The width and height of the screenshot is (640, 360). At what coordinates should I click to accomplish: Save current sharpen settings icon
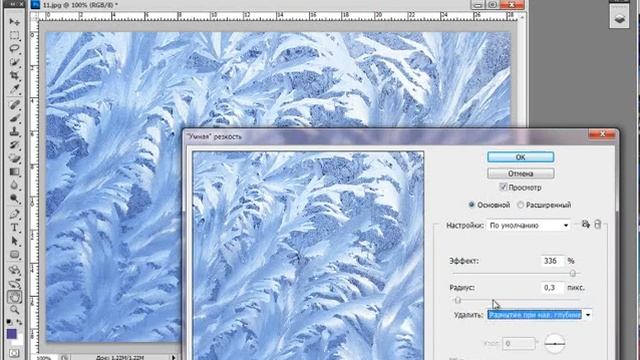[586, 224]
